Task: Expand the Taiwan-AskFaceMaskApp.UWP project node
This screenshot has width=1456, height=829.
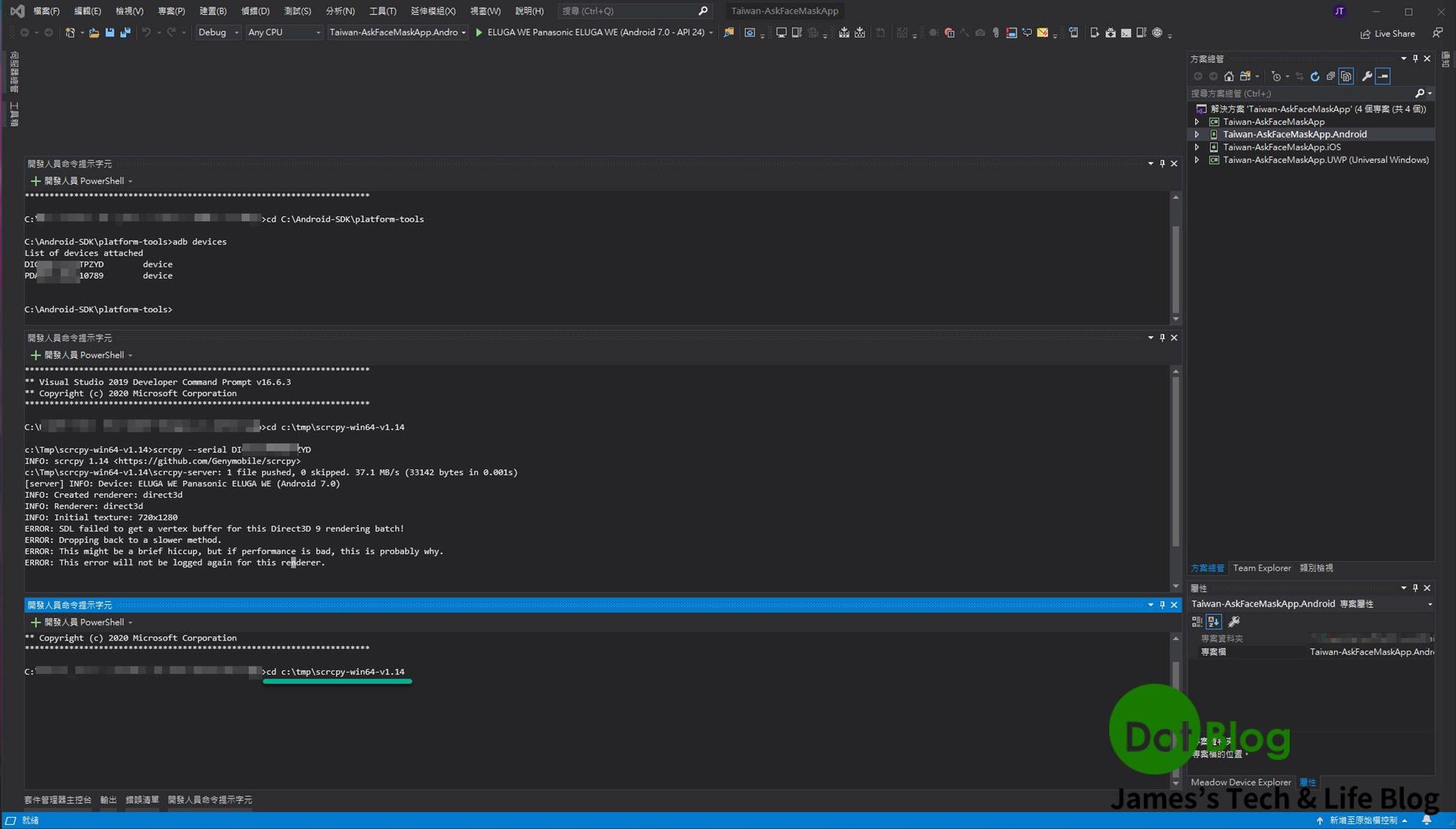Action: [x=1197, y=160]
